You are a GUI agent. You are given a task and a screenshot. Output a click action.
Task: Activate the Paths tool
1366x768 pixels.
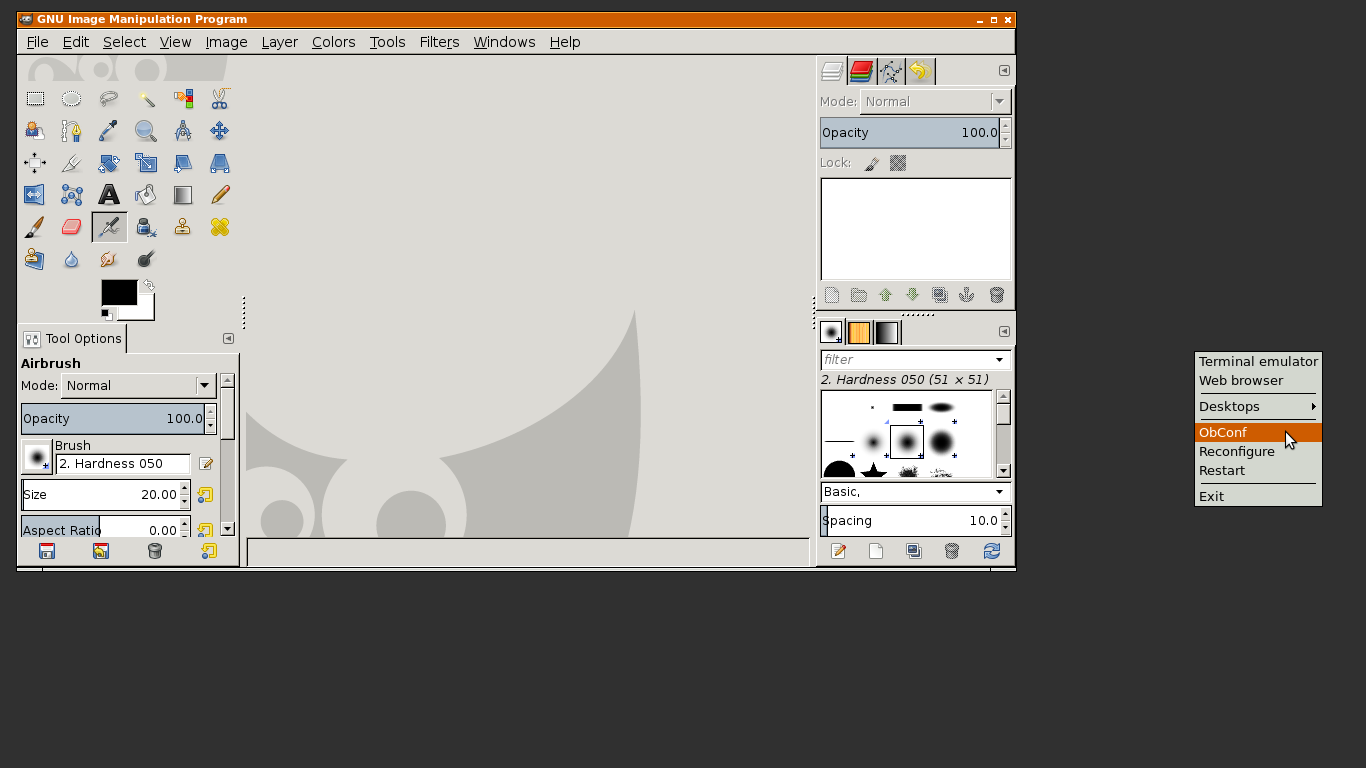71,130
